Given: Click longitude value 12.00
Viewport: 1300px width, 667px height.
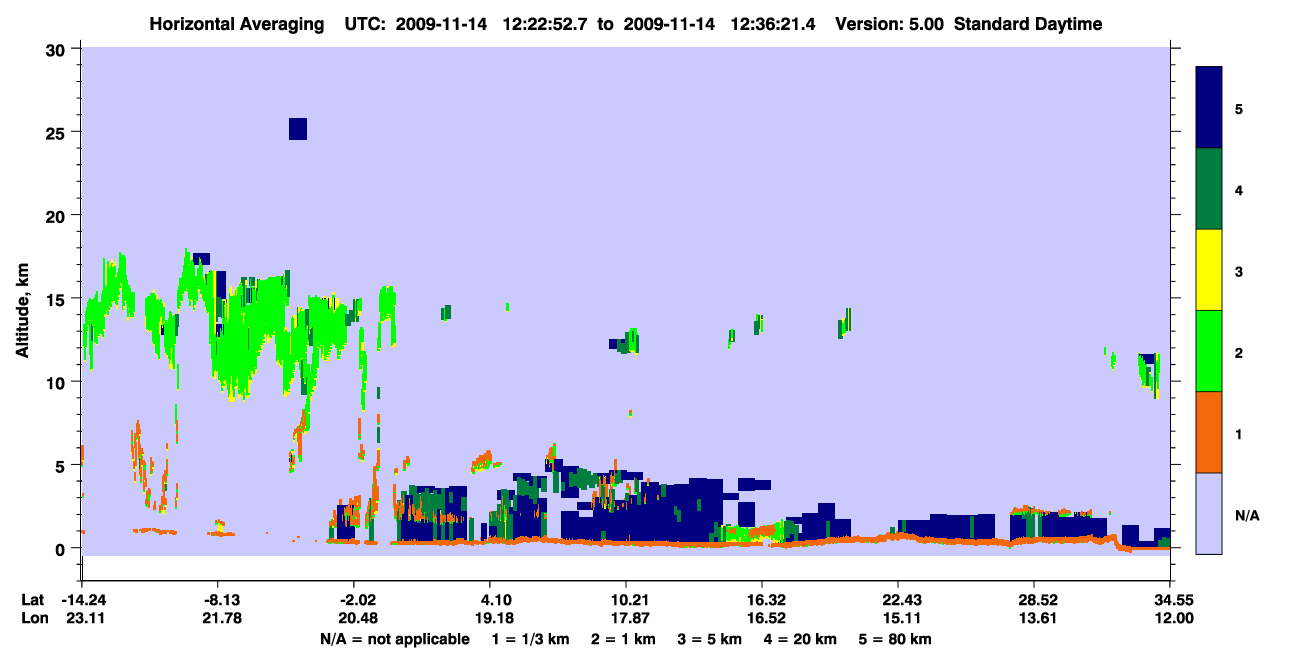Looking at the screenshot, I should 1174,619.
